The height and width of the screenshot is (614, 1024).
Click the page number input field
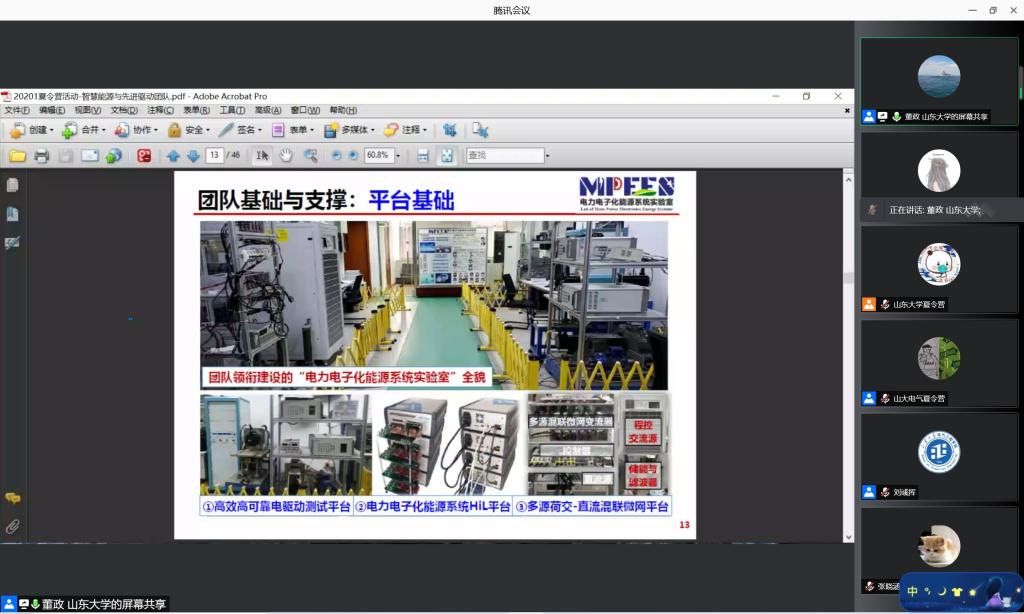(x=214, y=156)
